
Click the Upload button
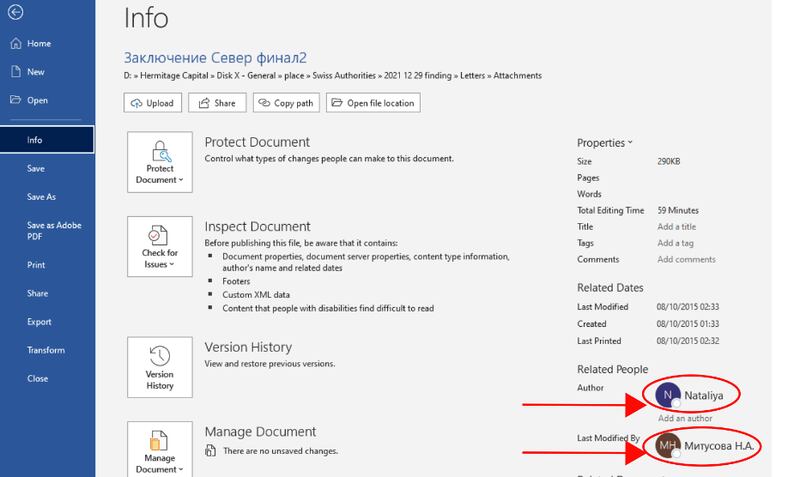pos(152,103)
